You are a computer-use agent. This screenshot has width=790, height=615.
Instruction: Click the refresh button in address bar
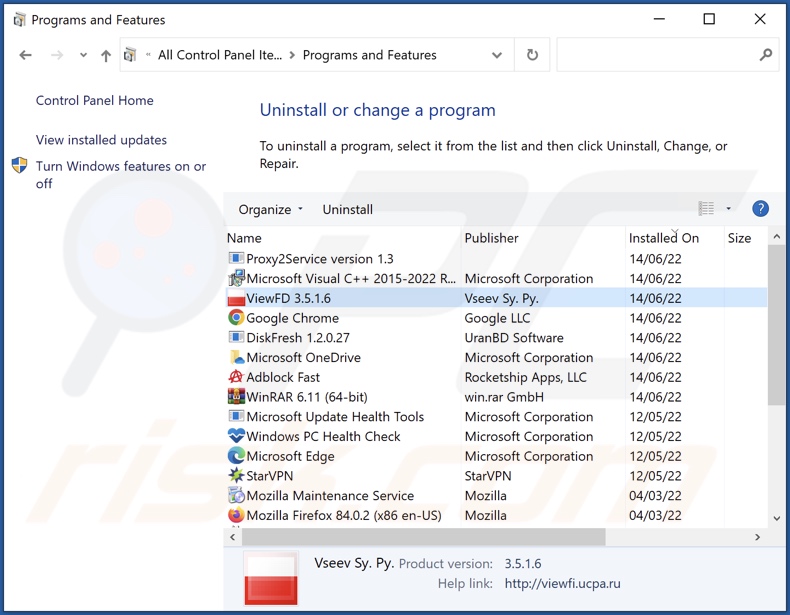click(x=532, y=55)
